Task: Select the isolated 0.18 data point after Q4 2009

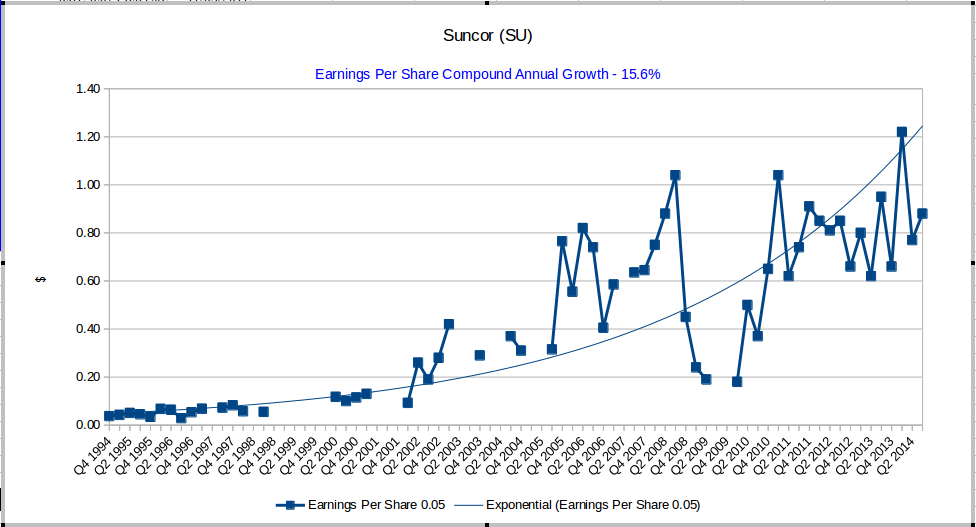Action: pyautogui.click(x=737, y=381)
